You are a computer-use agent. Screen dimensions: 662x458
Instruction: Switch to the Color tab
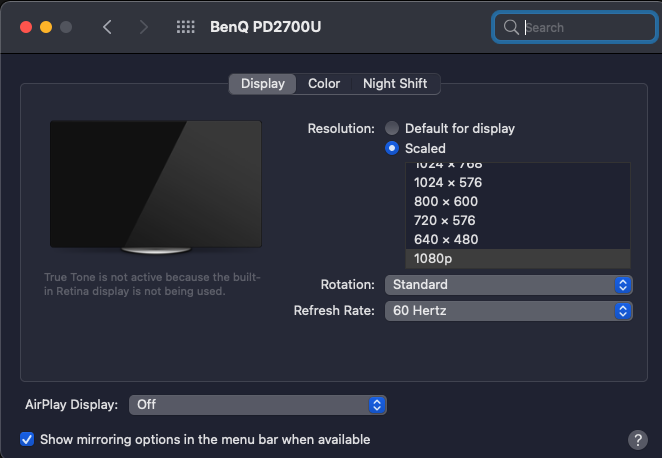point(324,84)
